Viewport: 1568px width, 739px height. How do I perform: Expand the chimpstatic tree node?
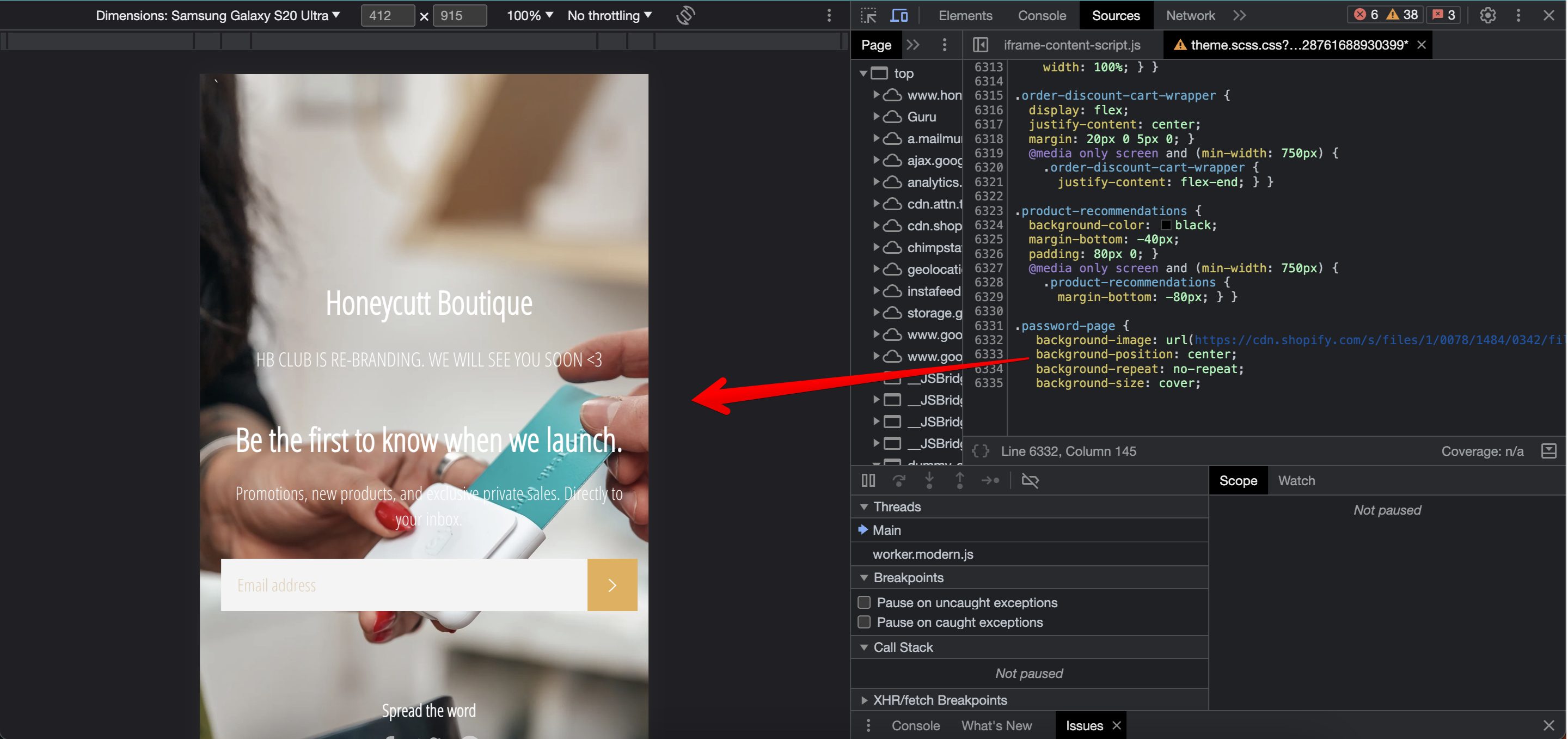click(876, 247)
